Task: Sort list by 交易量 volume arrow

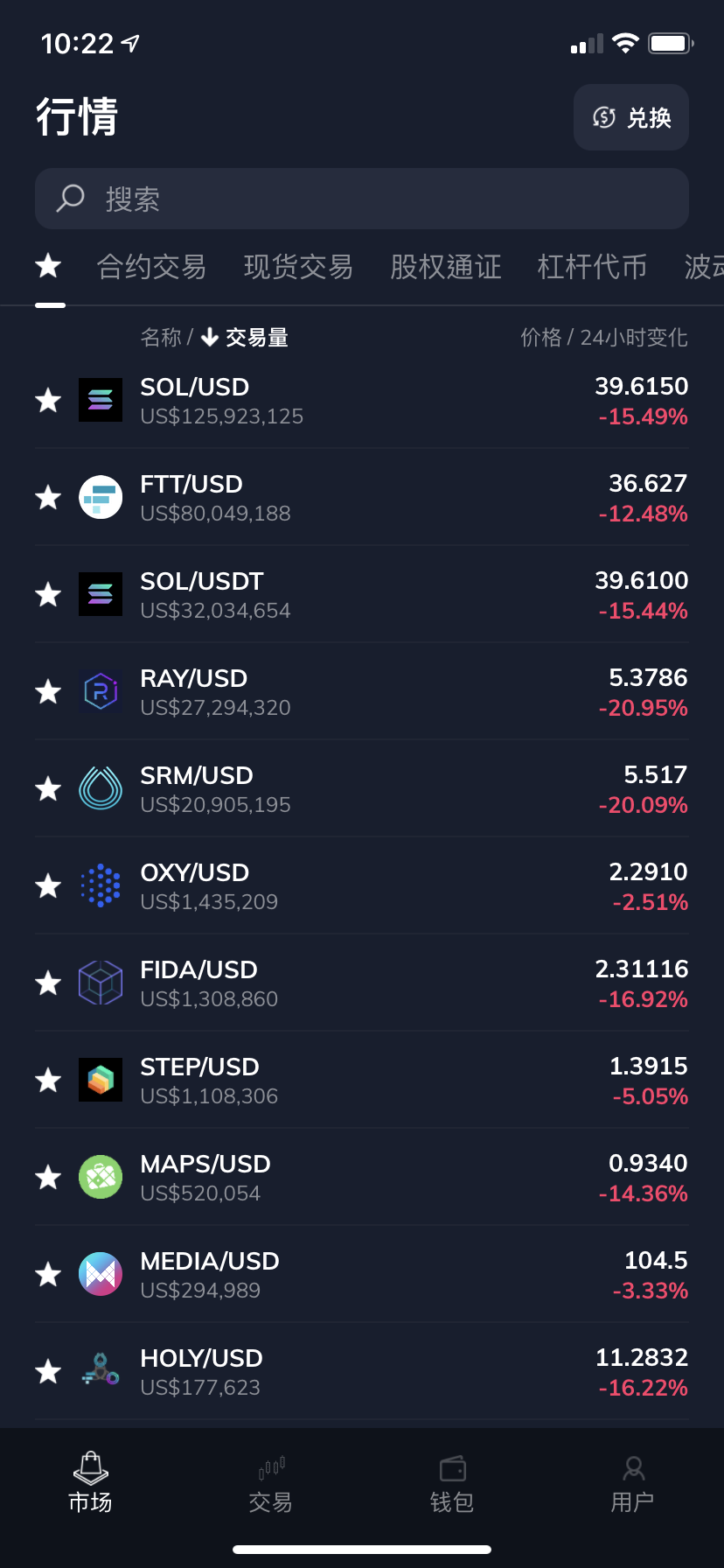Action: point(245,337)
